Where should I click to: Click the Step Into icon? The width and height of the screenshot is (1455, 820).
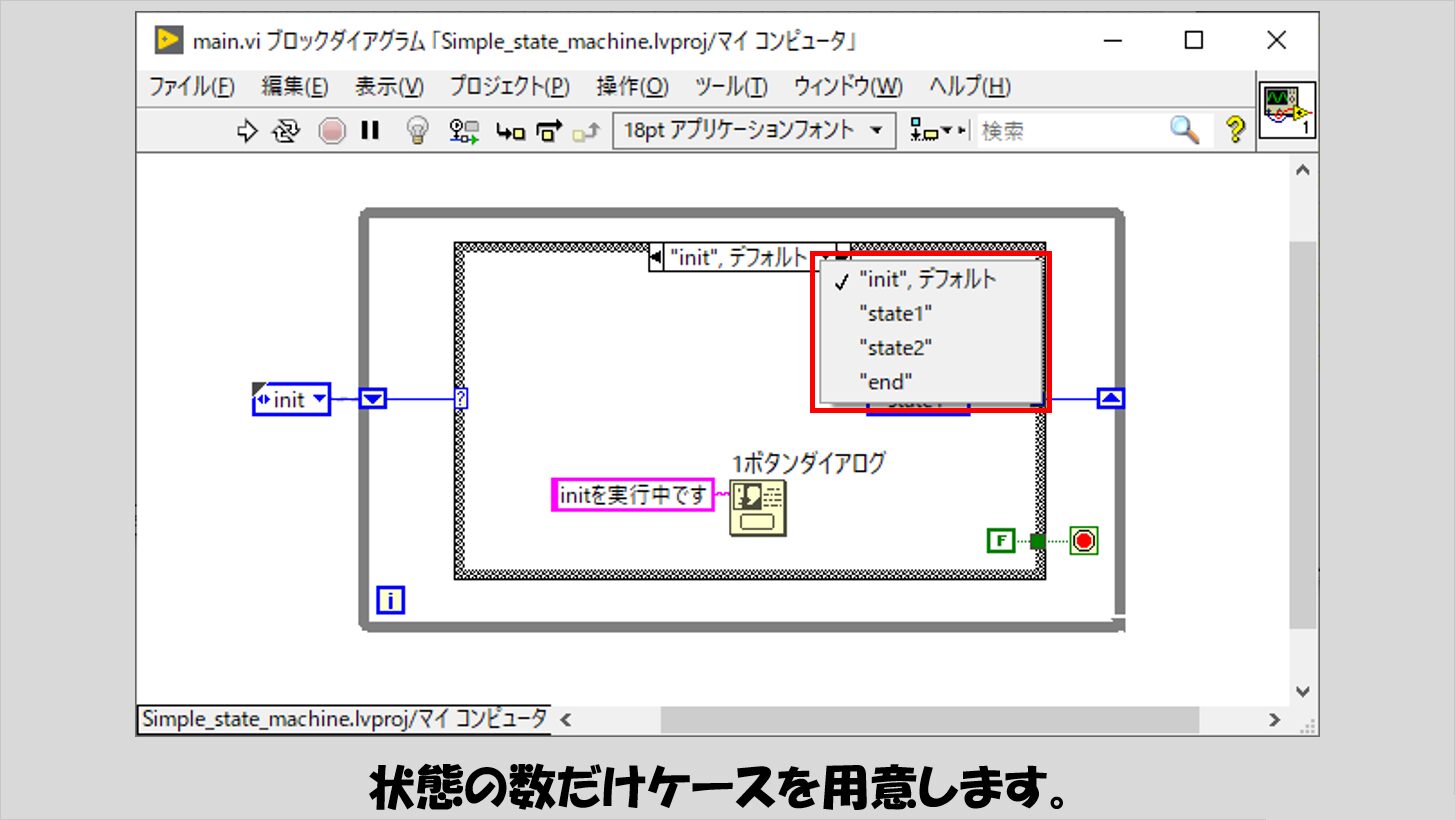click(x=511, y=131)
